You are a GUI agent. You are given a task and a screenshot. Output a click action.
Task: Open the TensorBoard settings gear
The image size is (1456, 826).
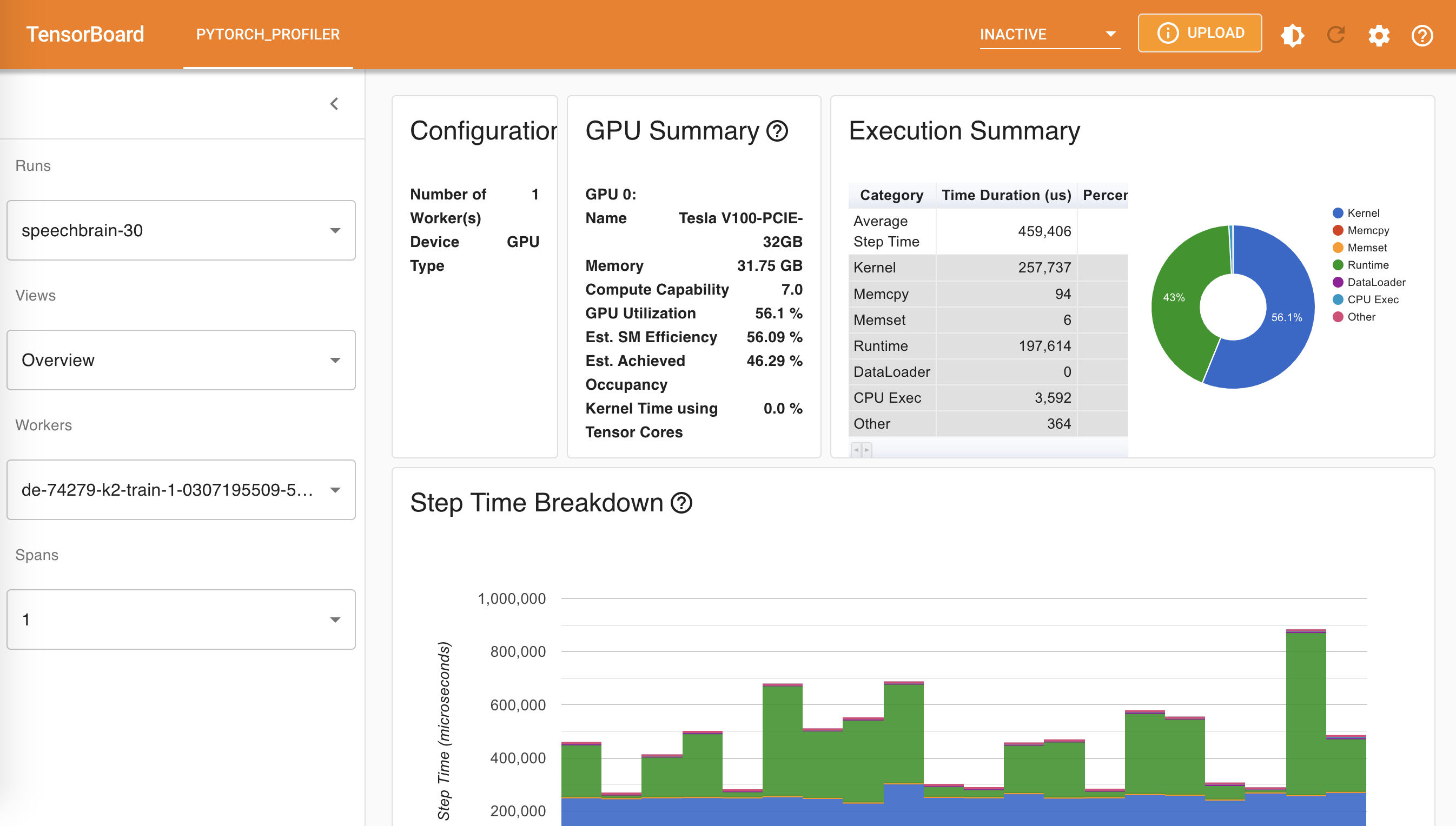tap(1379, 35)
